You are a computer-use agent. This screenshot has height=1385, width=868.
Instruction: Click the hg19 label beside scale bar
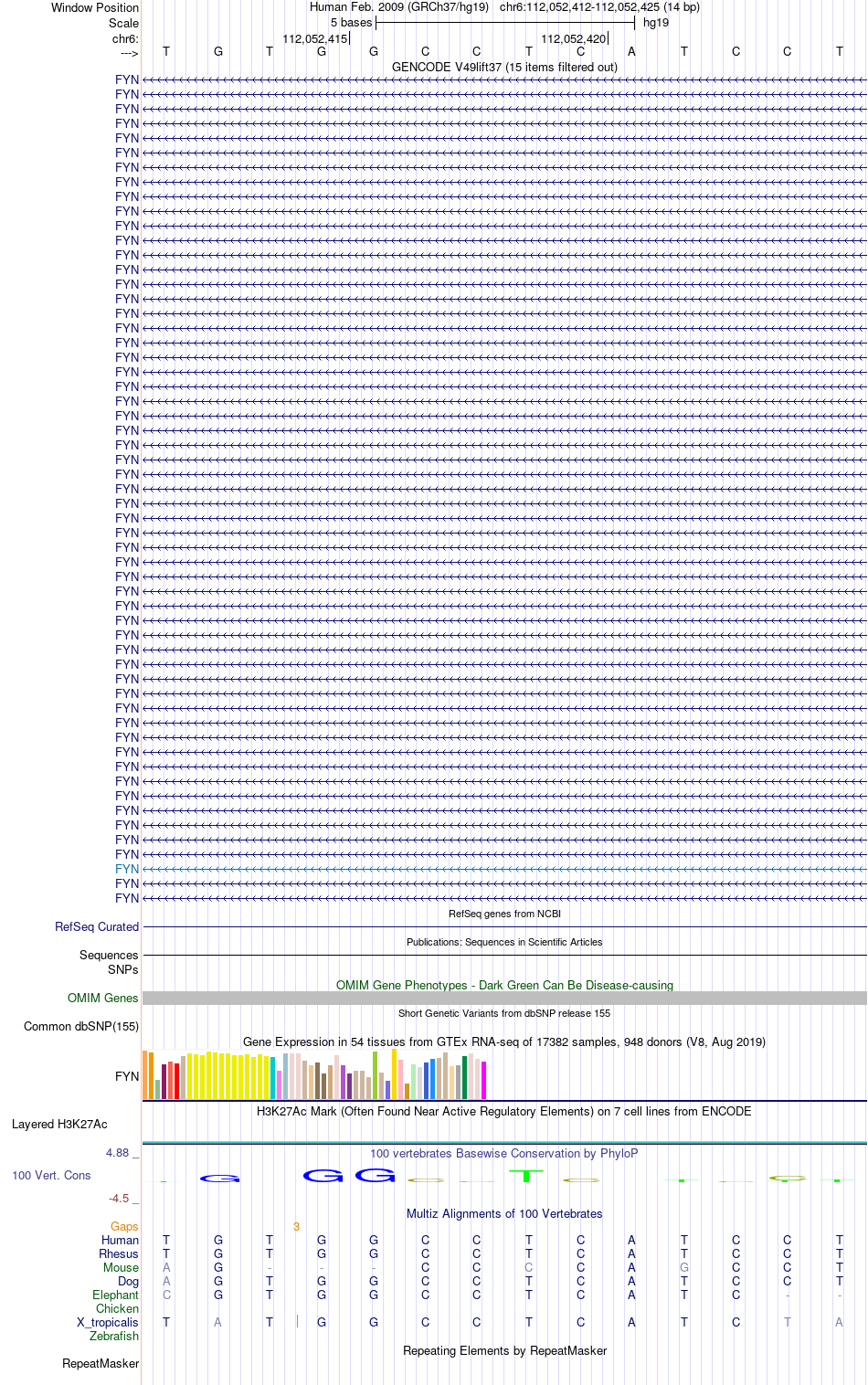(x=656, y=22)
